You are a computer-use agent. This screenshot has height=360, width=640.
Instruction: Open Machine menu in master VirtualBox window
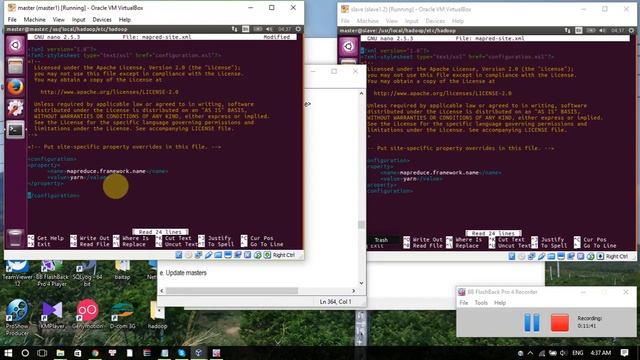(x=35, y=19)
